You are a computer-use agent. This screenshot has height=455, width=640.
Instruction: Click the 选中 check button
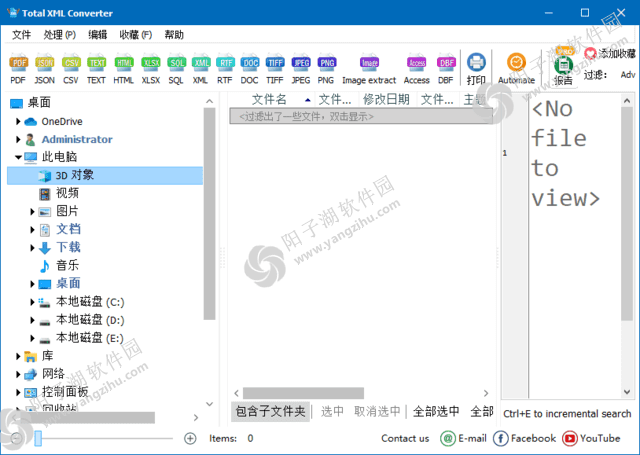tap(332, 411)
